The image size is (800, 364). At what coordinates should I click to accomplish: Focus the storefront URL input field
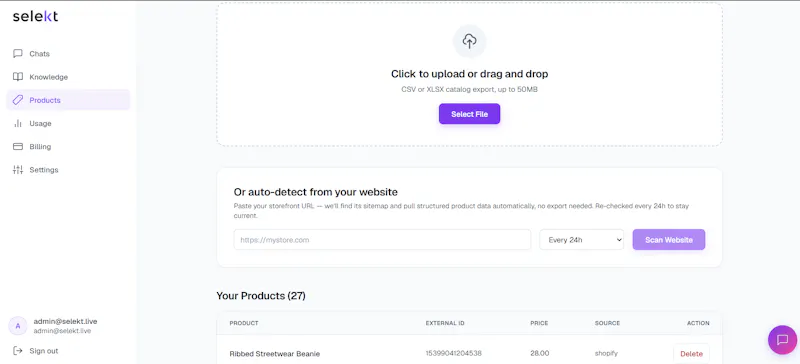[382, 239]
